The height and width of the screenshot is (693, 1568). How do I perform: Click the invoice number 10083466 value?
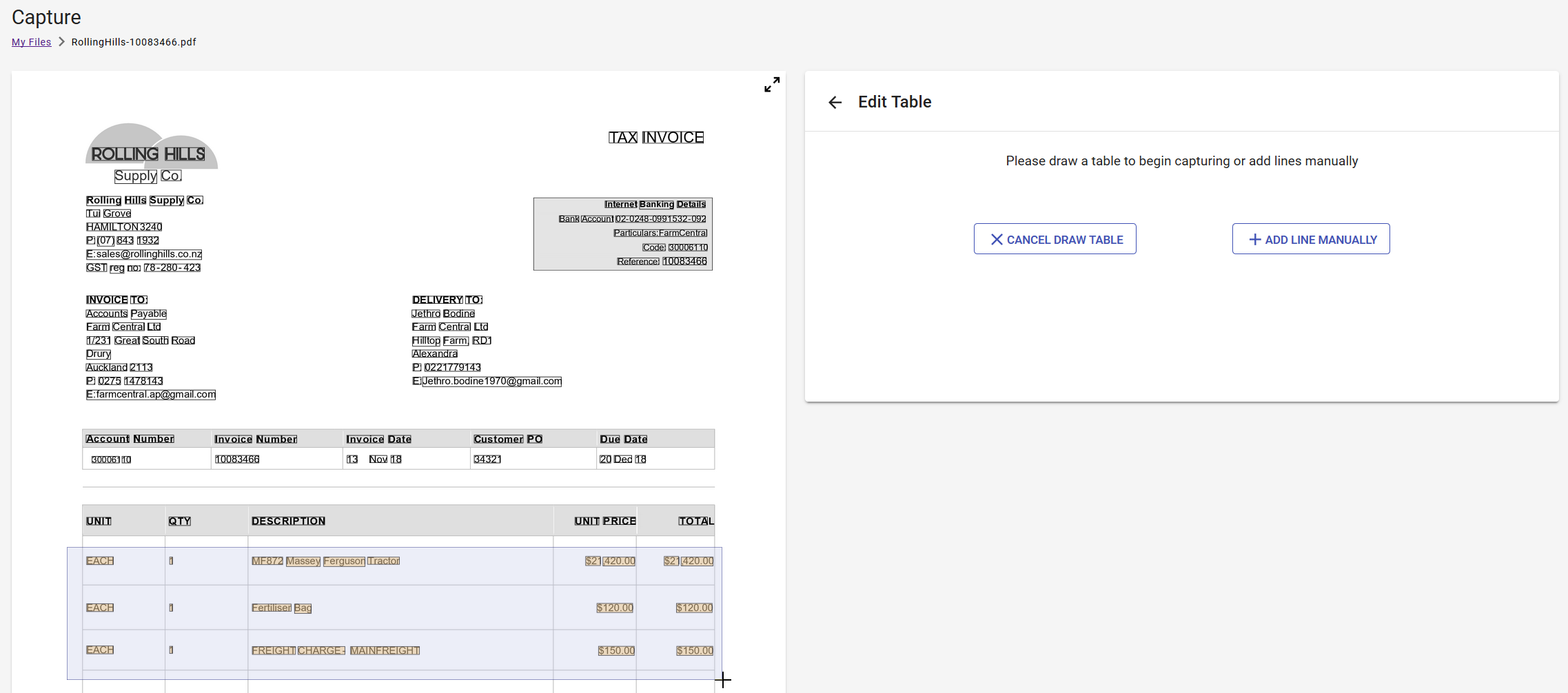[237, 459]
